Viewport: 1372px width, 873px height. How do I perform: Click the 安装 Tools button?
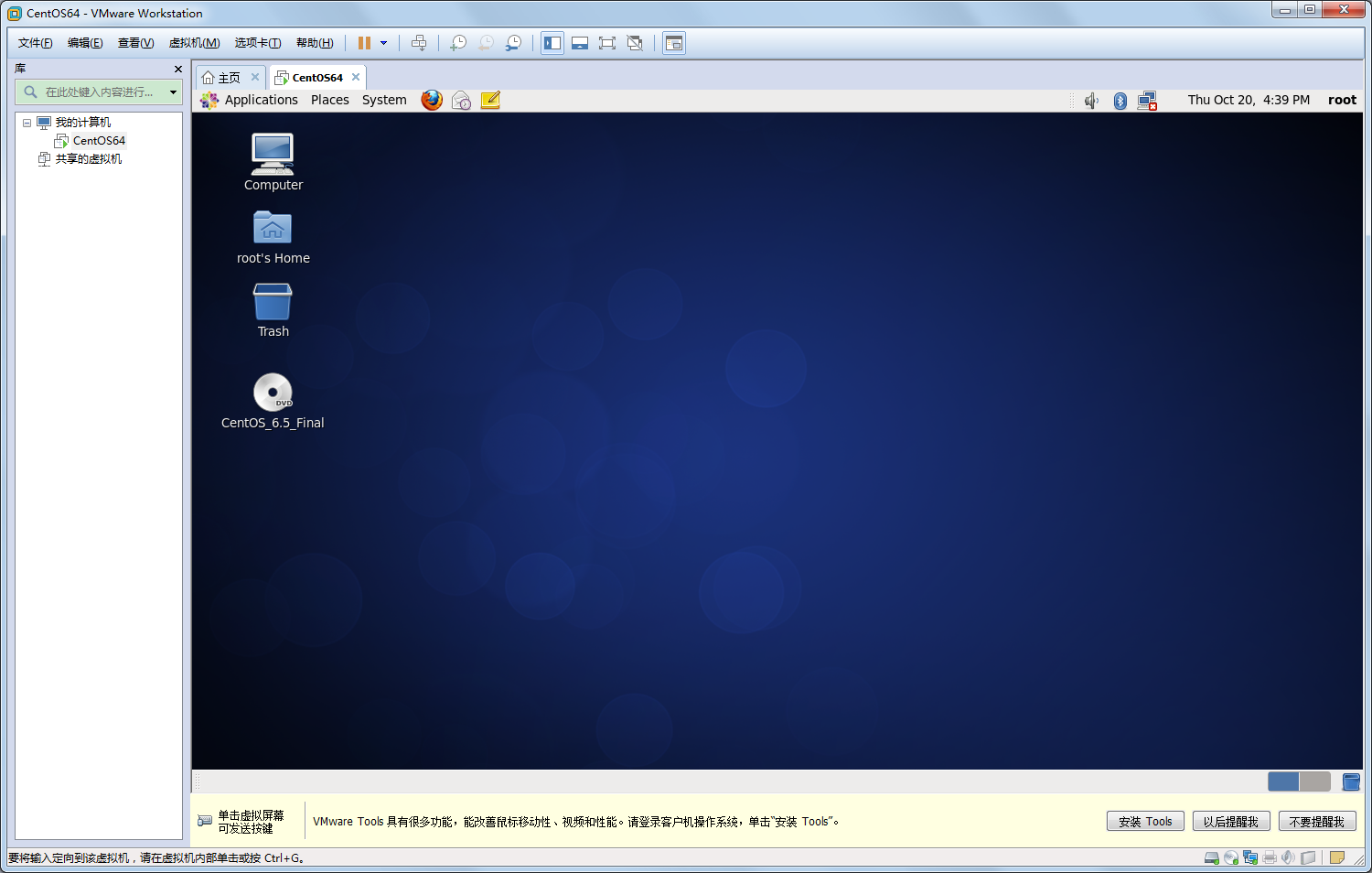(1145, 822)
